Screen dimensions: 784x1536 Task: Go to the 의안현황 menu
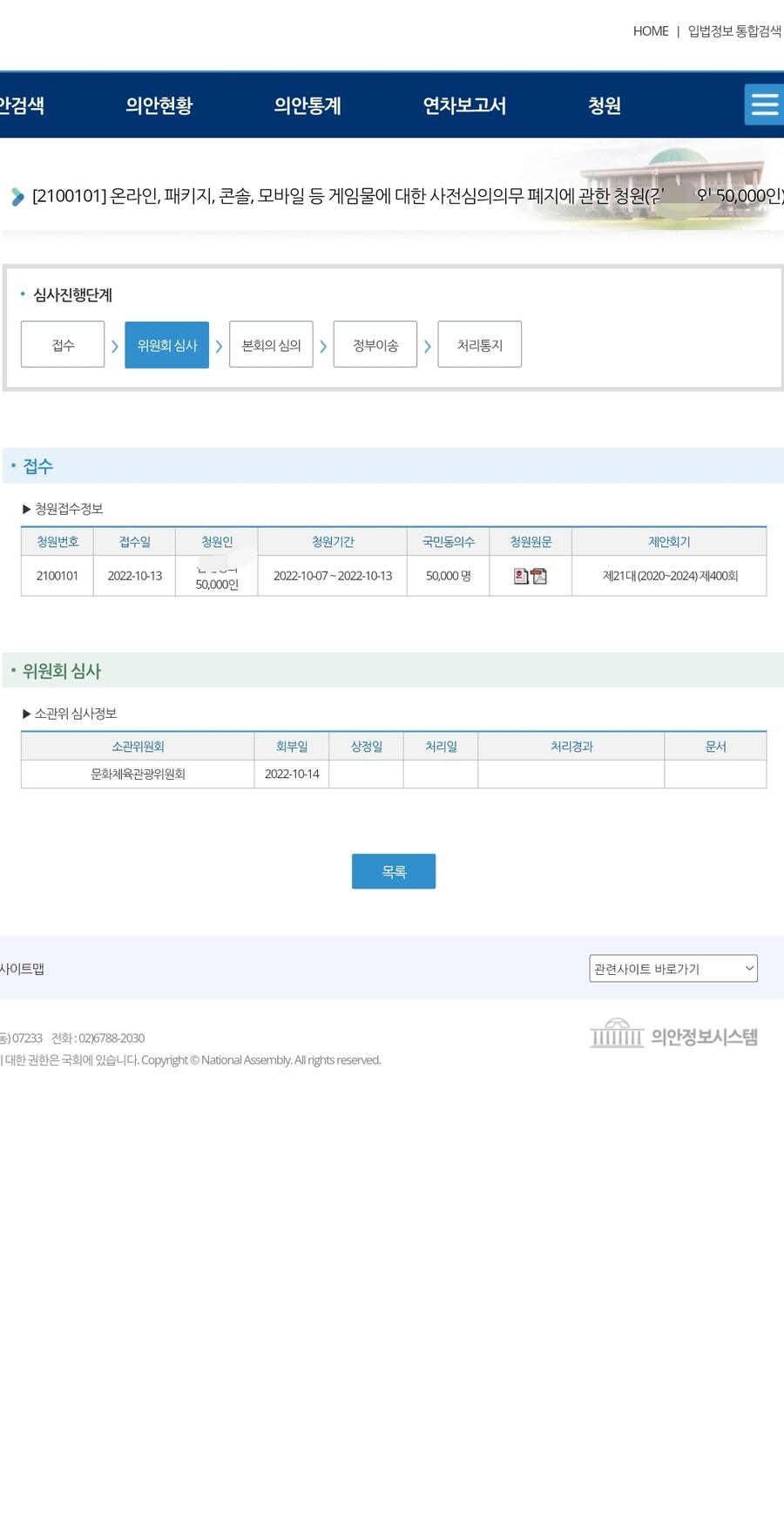coord(159,105)
